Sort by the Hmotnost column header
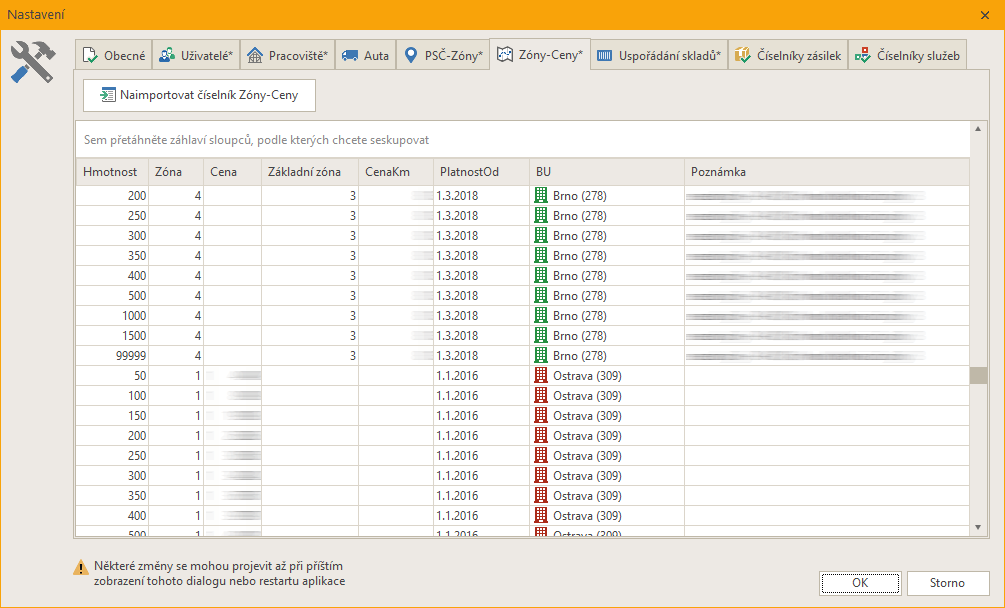The image size is (1005, 608). (110, 172)
